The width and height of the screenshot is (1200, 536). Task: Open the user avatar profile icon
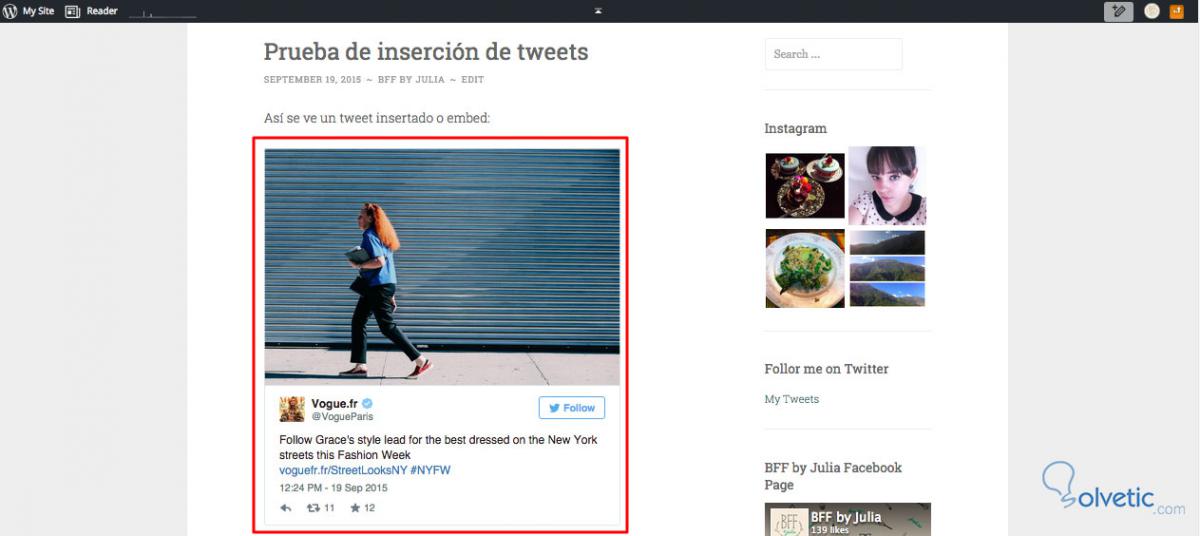pyautogui.click(x=1152, y=12)
